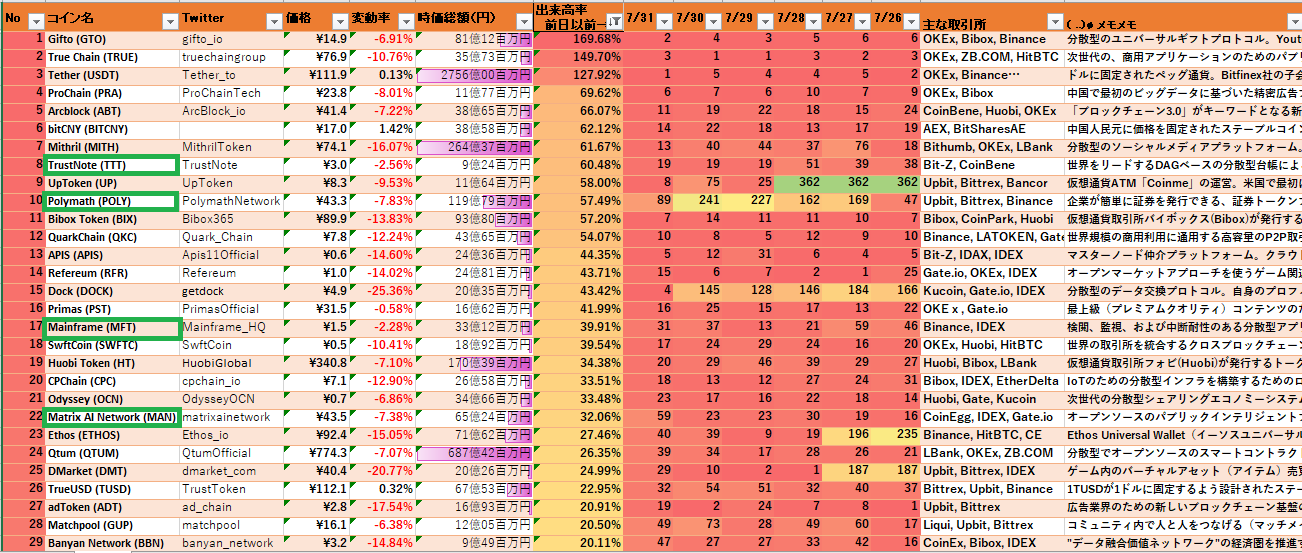Viewport: 1302px width, 553px height.
Task: Open the 主な取引所 column filter dropdown
Action: click(1055, 21)
